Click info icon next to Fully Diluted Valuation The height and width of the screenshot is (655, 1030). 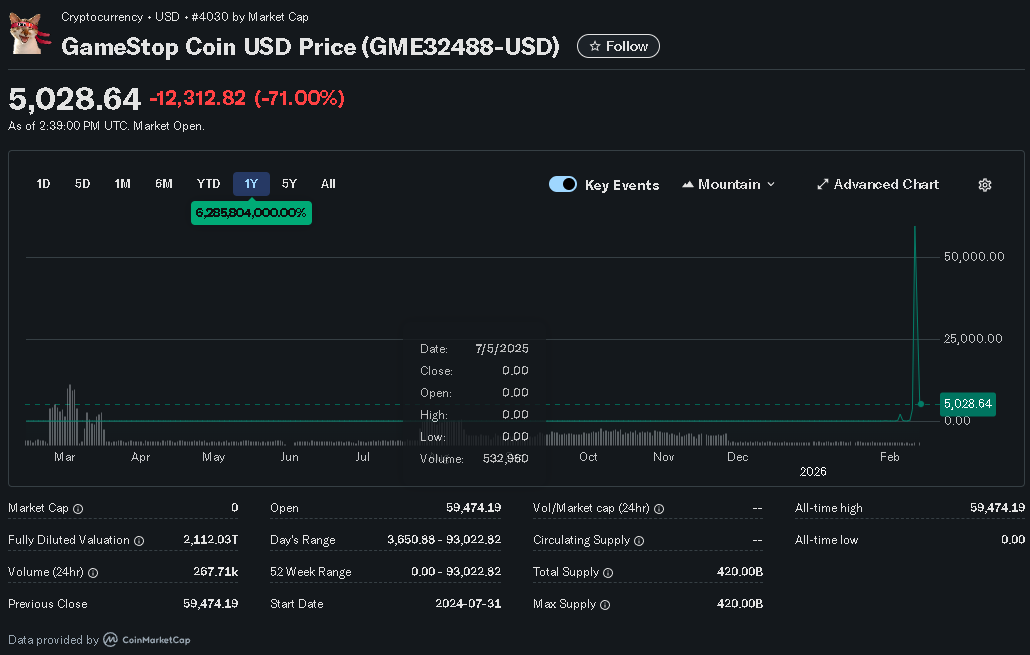[139, 541]
